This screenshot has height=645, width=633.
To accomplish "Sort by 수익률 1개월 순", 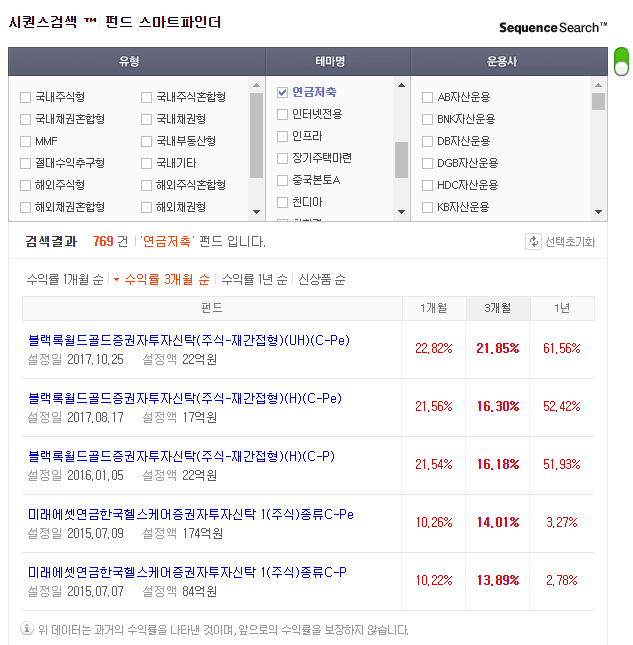I will (65, 279).
